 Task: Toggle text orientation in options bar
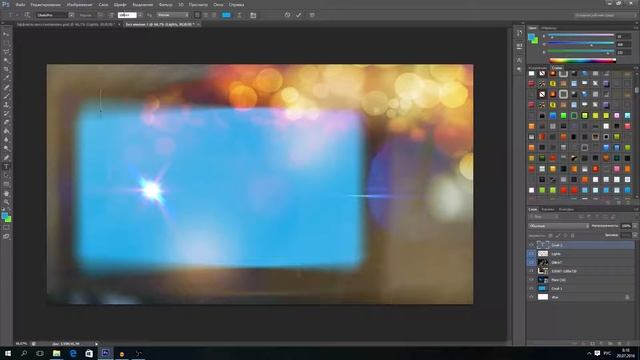[x=27, y=15]
